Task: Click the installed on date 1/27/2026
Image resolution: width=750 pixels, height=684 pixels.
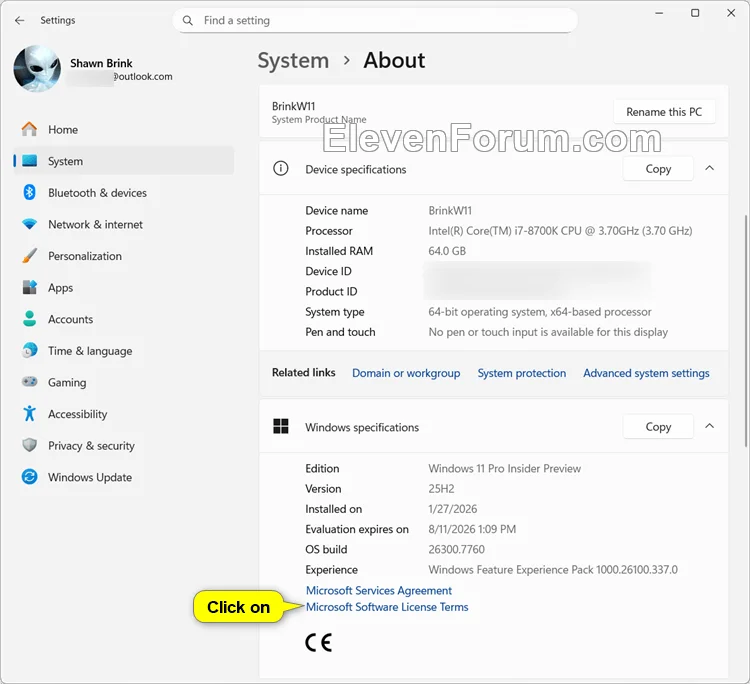Action: (x=452, y=508)
